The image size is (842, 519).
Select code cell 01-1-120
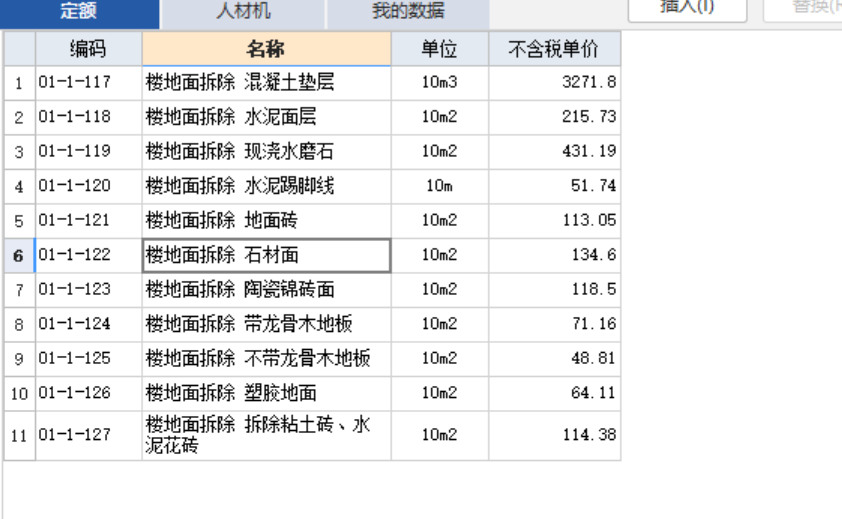click(x=89, y=186)
